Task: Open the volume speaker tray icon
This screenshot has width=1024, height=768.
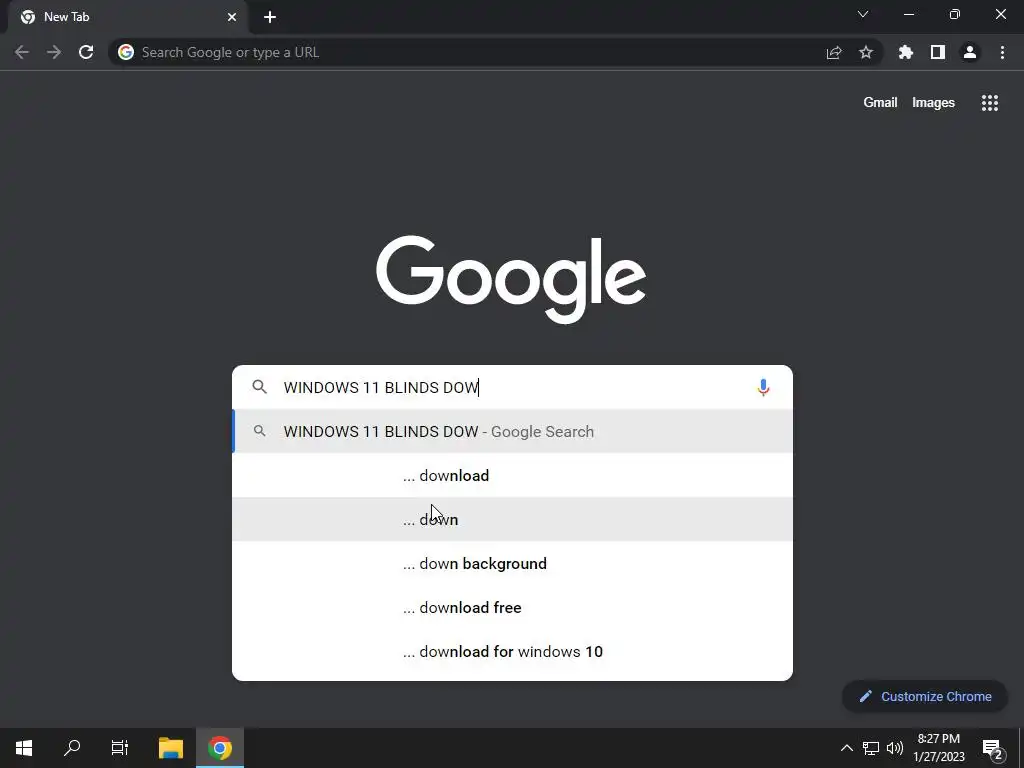Action: [895, 748]
